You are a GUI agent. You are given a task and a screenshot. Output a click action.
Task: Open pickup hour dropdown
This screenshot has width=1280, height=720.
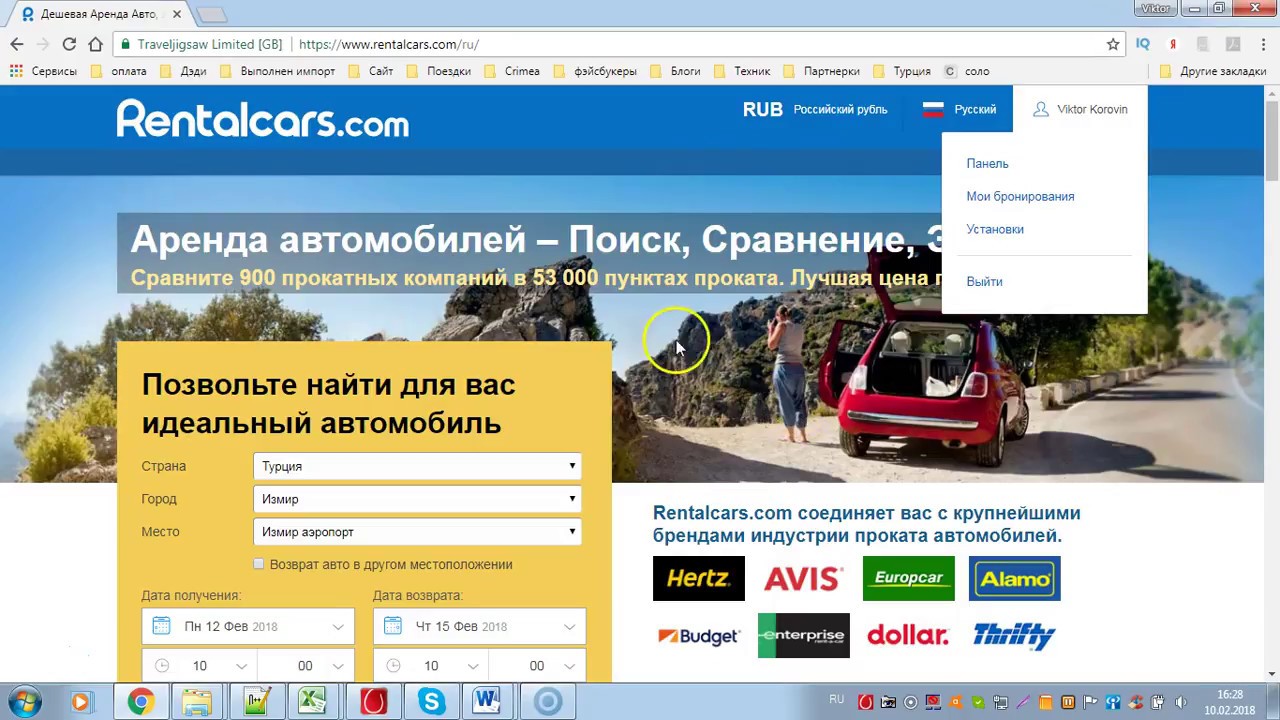click(x=200, y=665)
